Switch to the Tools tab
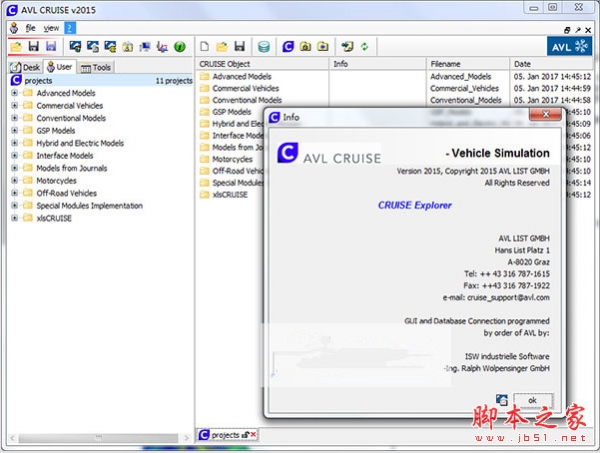The height and width of the screenshot is (453, 600). pyautogui.click(x=96, y=67)
